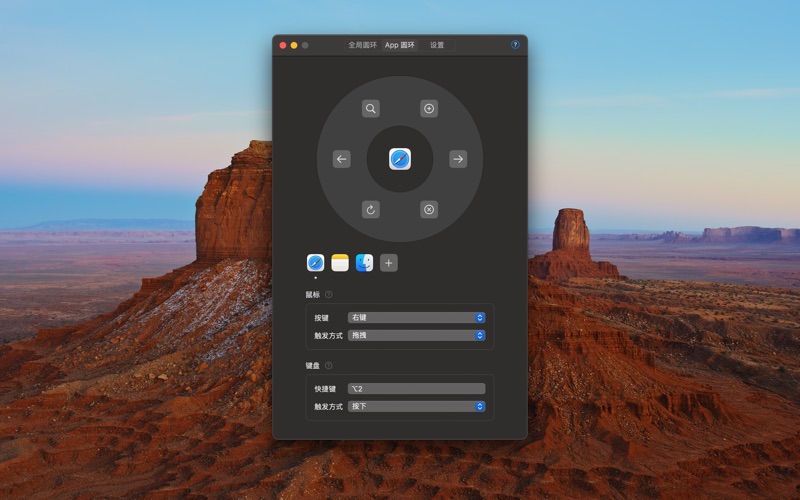Click help icon next to 鼠标
Image resolution: width=800 pixels, height=500 pixels.
click(329, 295)
